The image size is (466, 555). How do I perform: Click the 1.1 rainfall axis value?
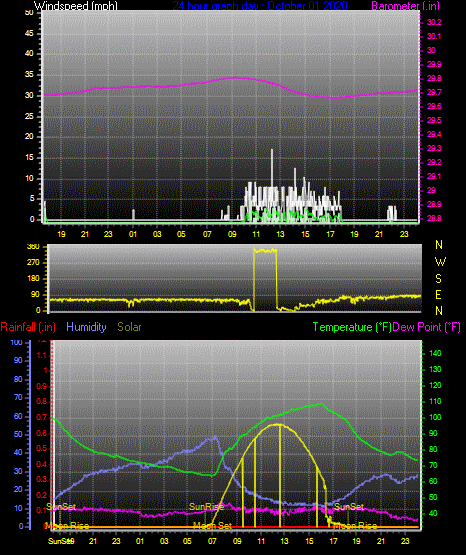point(42,355)
